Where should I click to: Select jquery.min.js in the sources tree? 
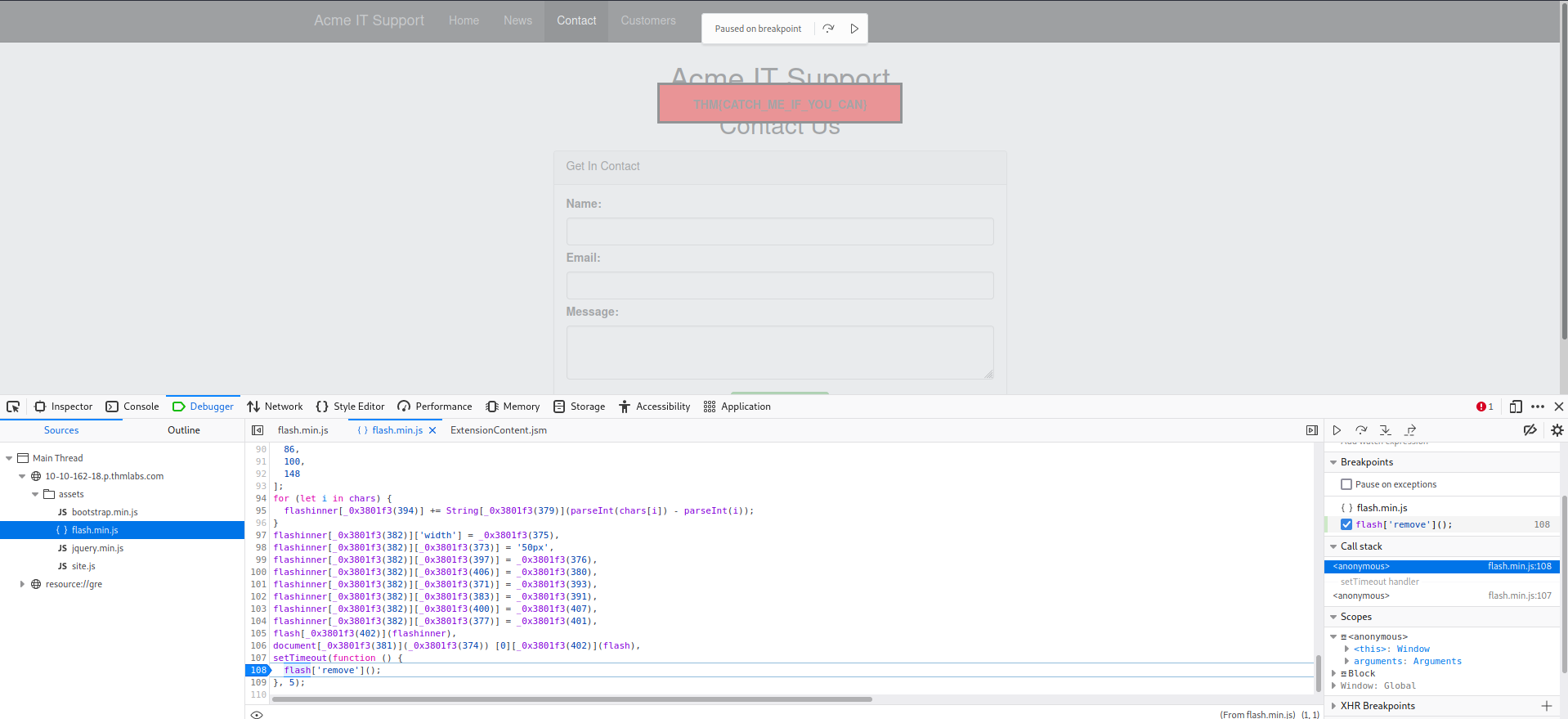click(x=97, y=548)
